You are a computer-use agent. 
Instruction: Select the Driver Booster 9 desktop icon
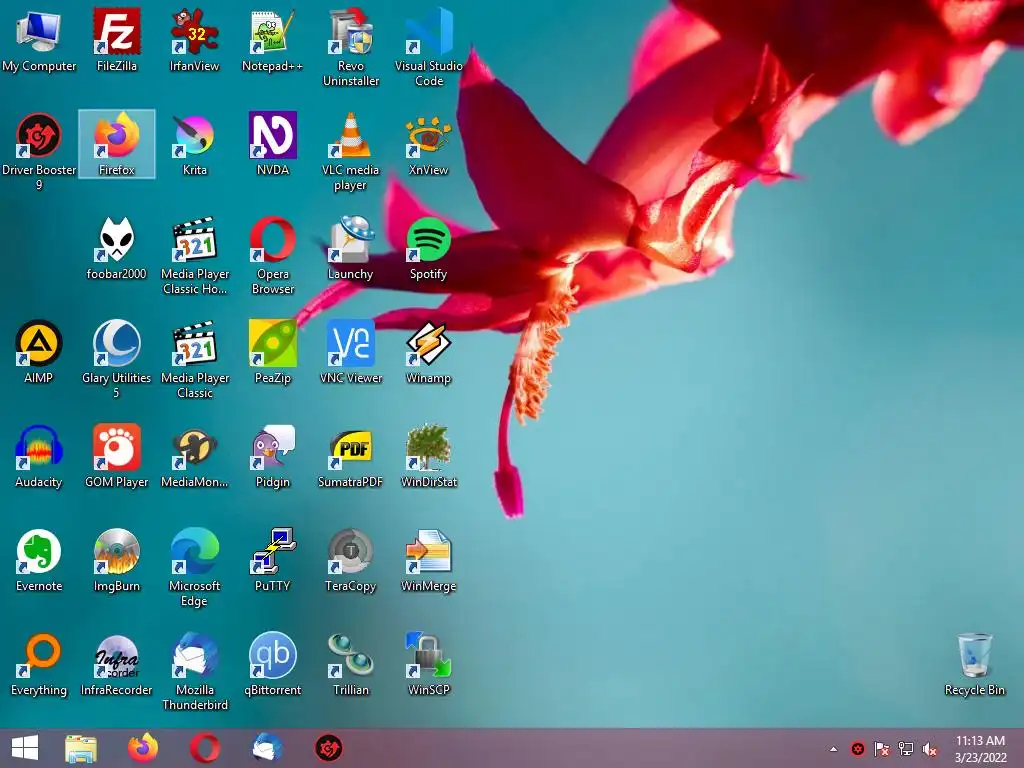[39, 152]
